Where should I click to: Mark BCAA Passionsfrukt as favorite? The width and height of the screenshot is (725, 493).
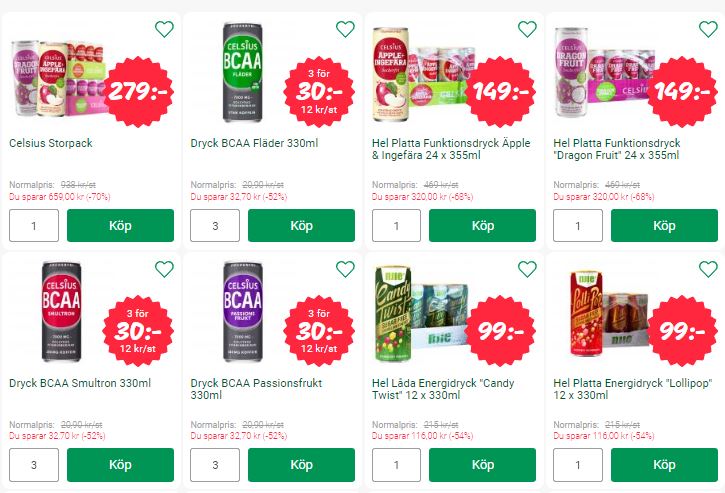click(x=345, y=269)
